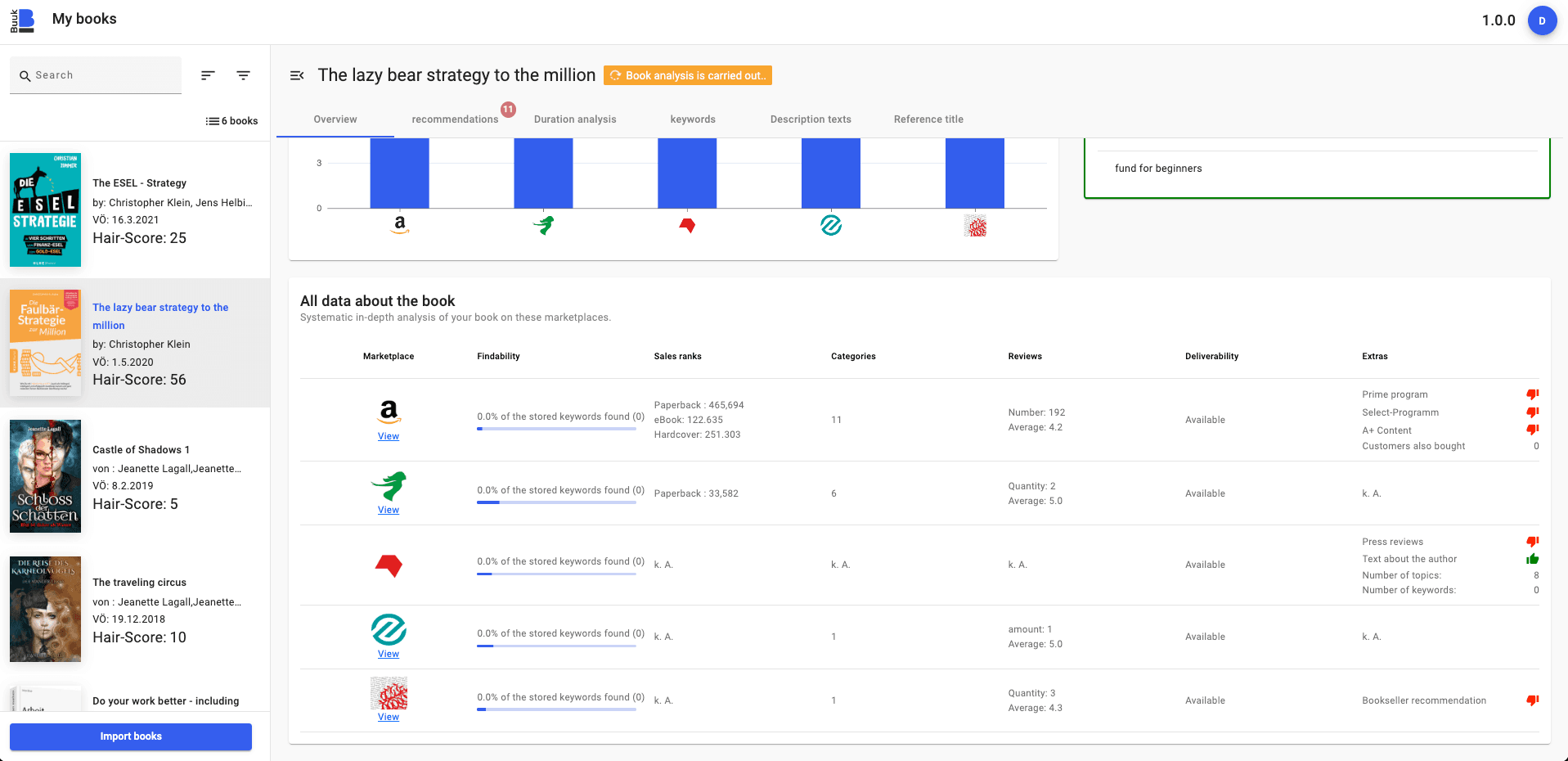The image size is (1568, 761).
Task: Click 'Number of topics:' label
Action: pos(1401,575)
